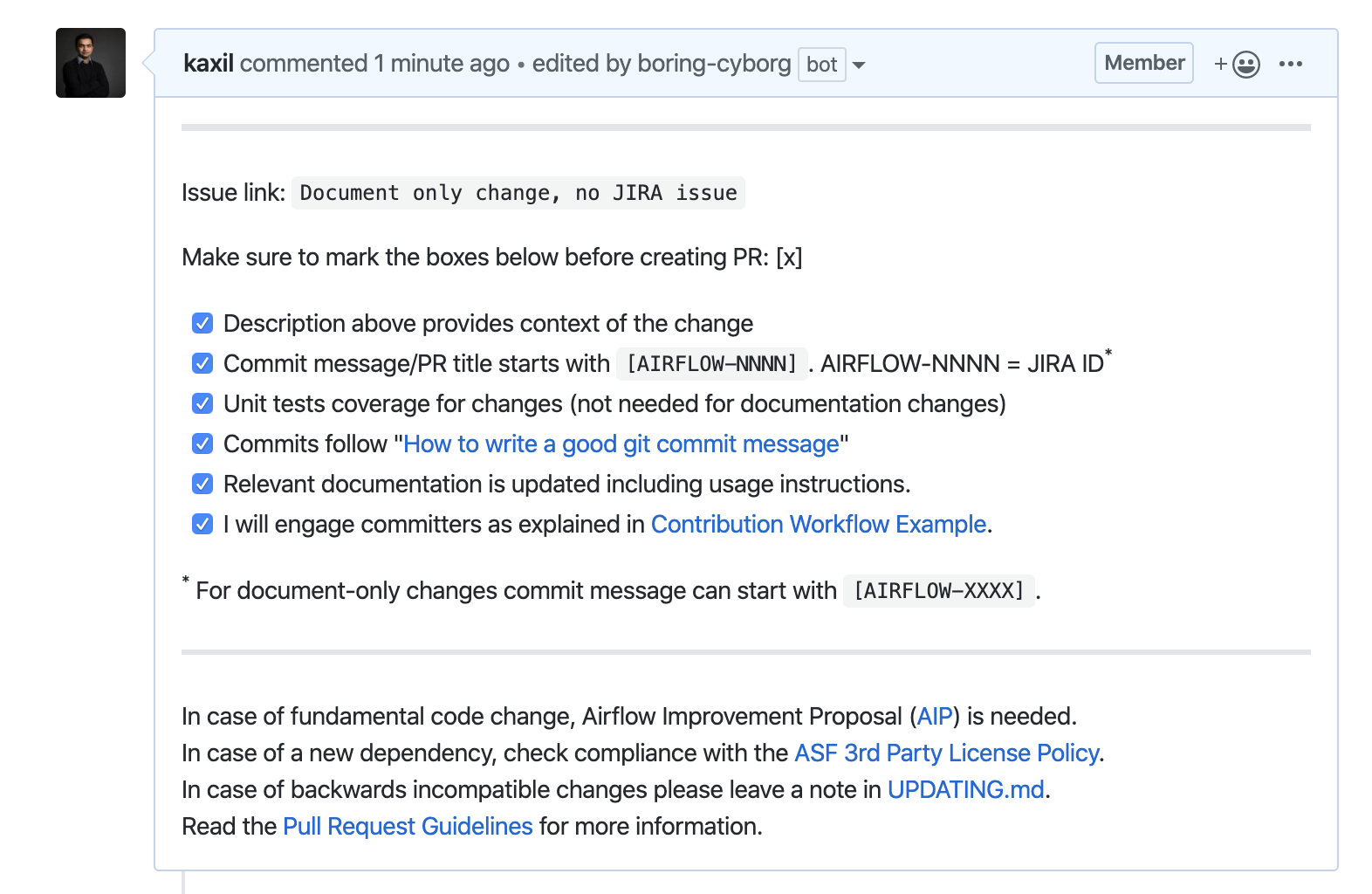
Task: Click the Pull Request Guidelines link
Action: [x=408, y=827]
